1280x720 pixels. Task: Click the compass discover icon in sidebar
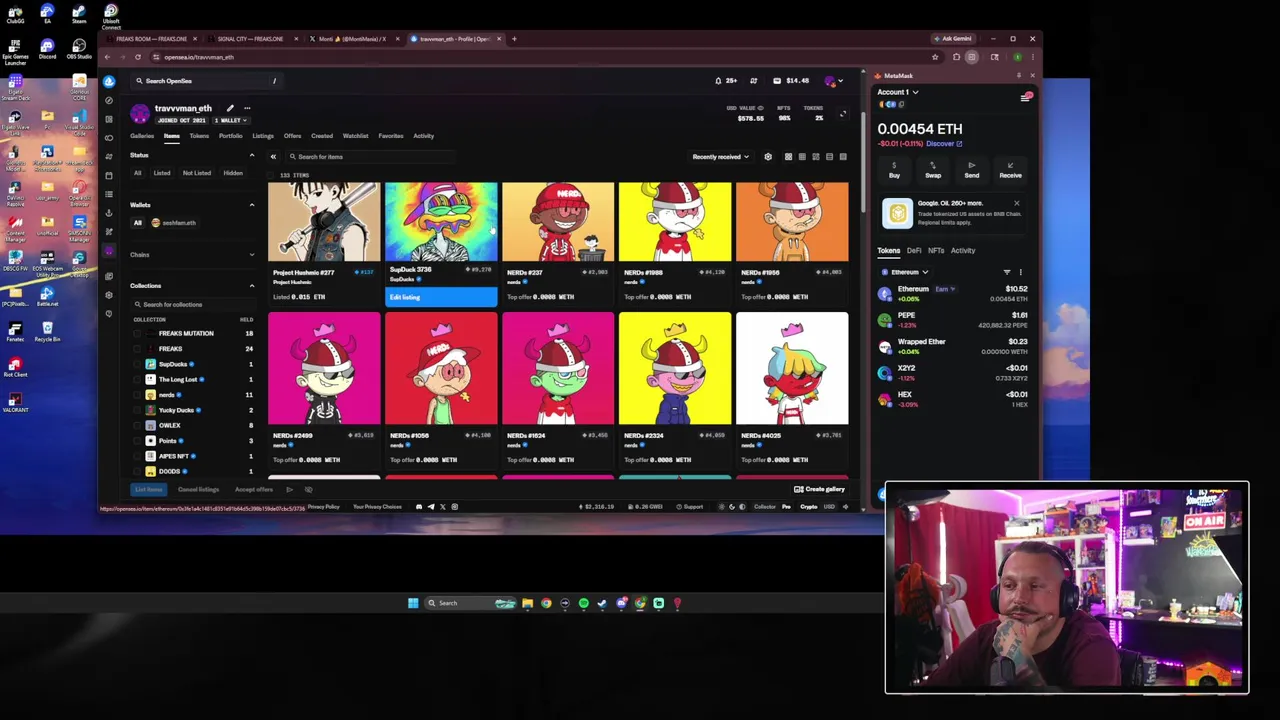pos(109,100)
